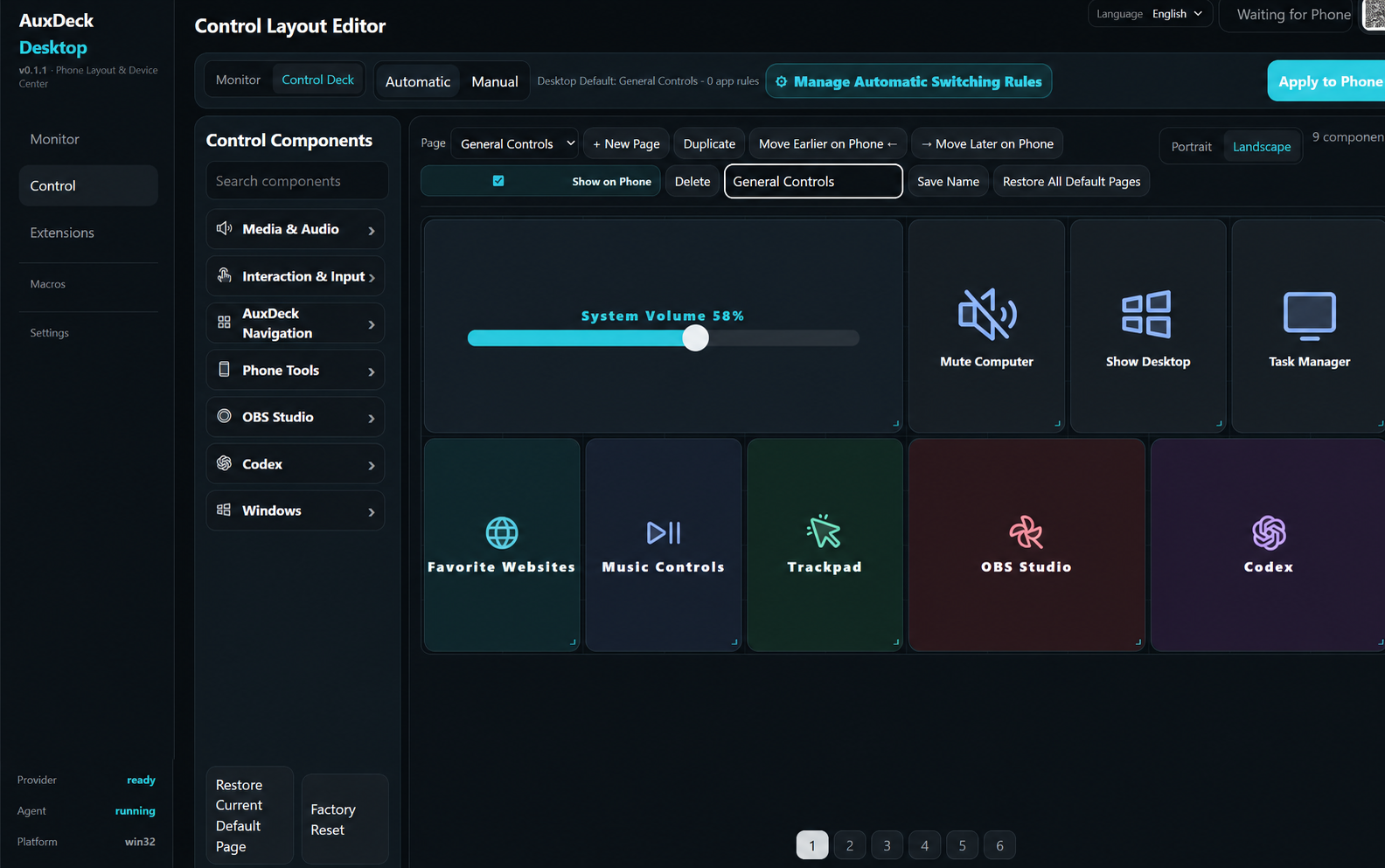The height and width of the screenshot is (868, 1385).
Task: Click the grid icon beside AuxDeck Navigation
Action: 225,323
